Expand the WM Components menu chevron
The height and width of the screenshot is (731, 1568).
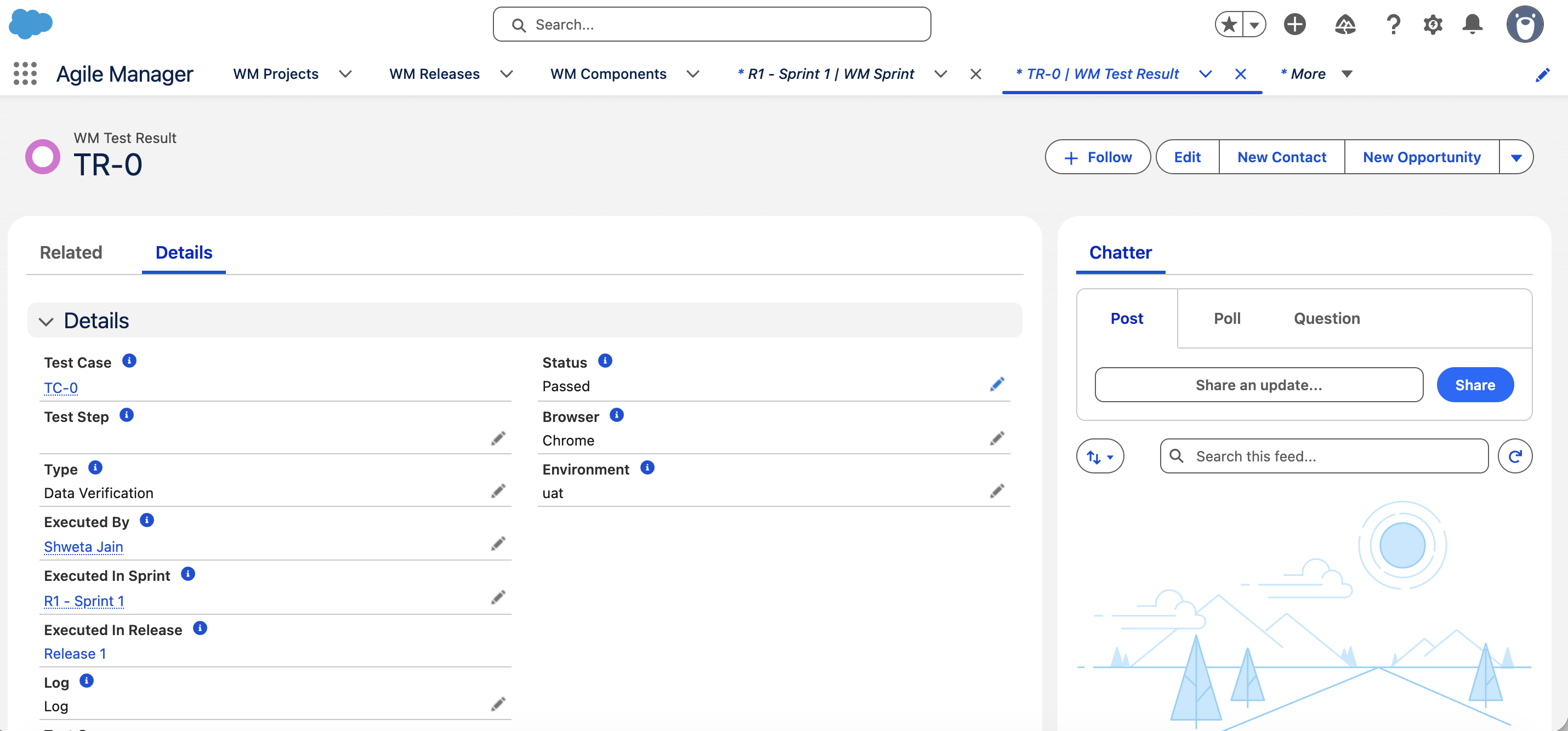coord(692,74)
